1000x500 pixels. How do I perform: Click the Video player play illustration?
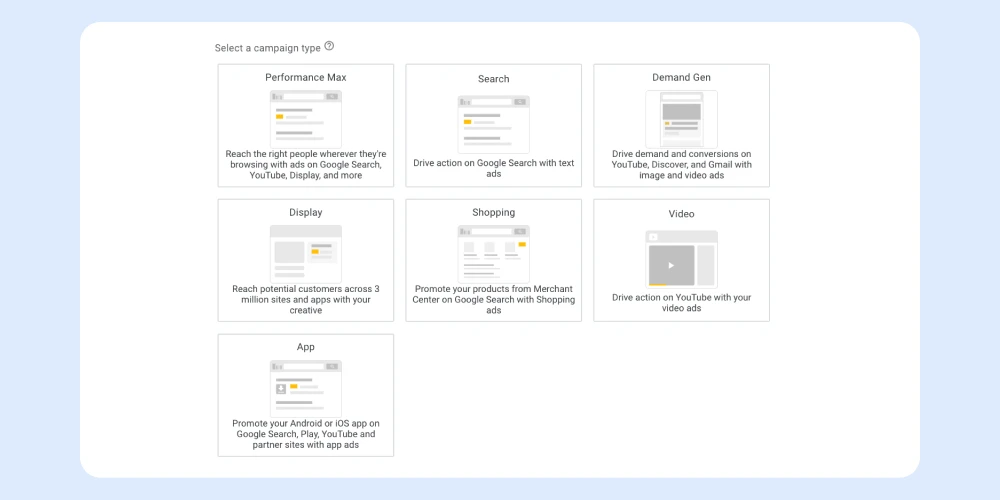coord(681,260)
